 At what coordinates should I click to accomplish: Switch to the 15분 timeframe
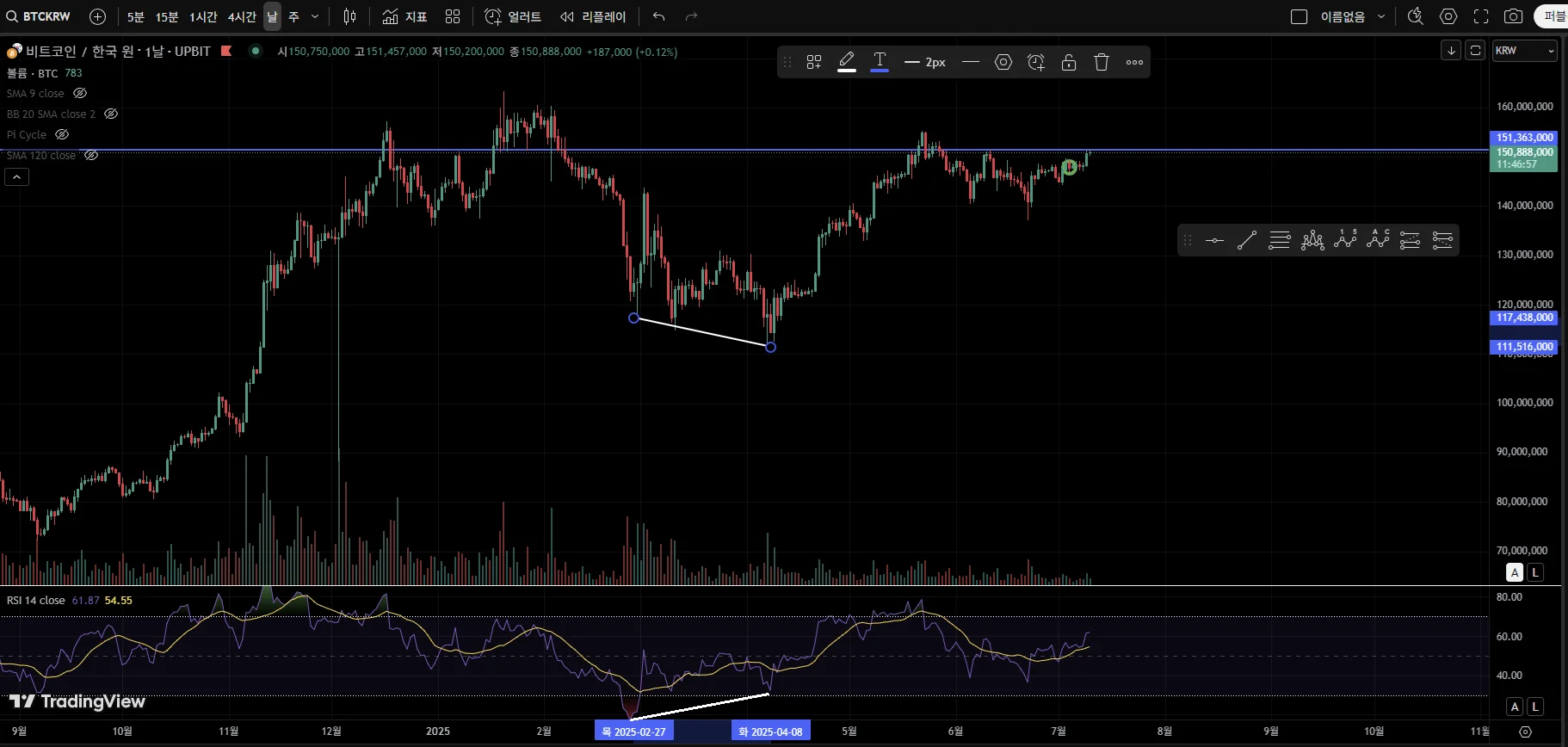pyautogui.click(x=167, y=16)
